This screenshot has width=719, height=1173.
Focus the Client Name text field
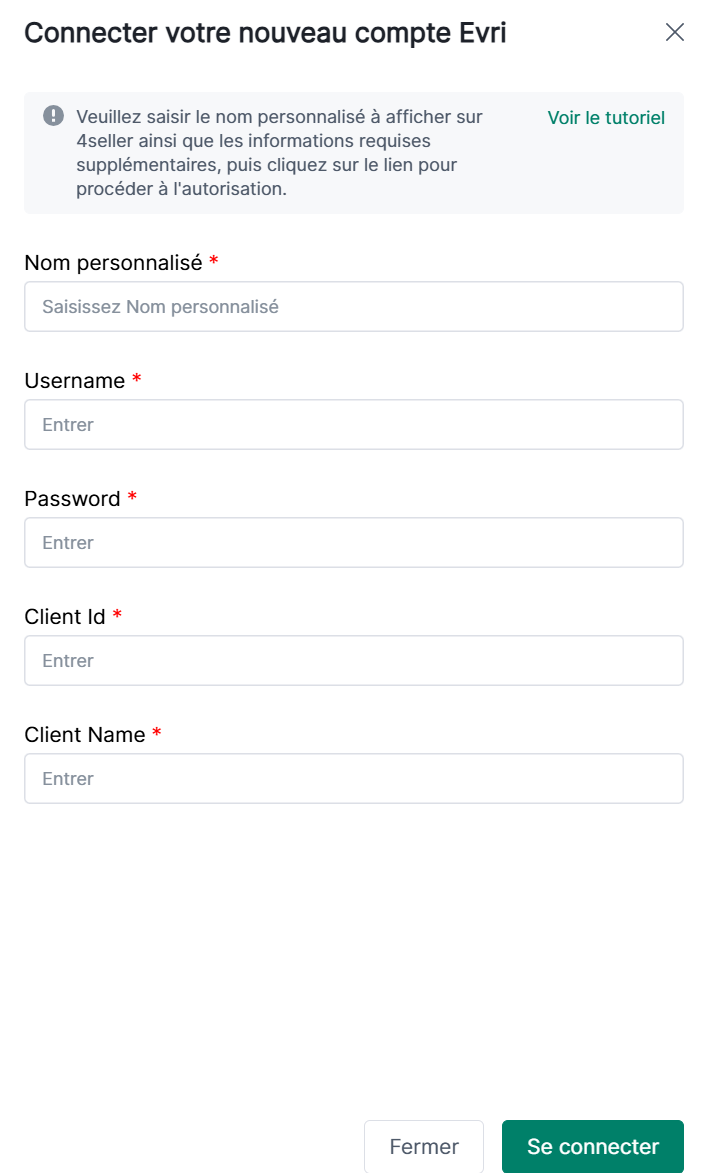coord(354,779)
